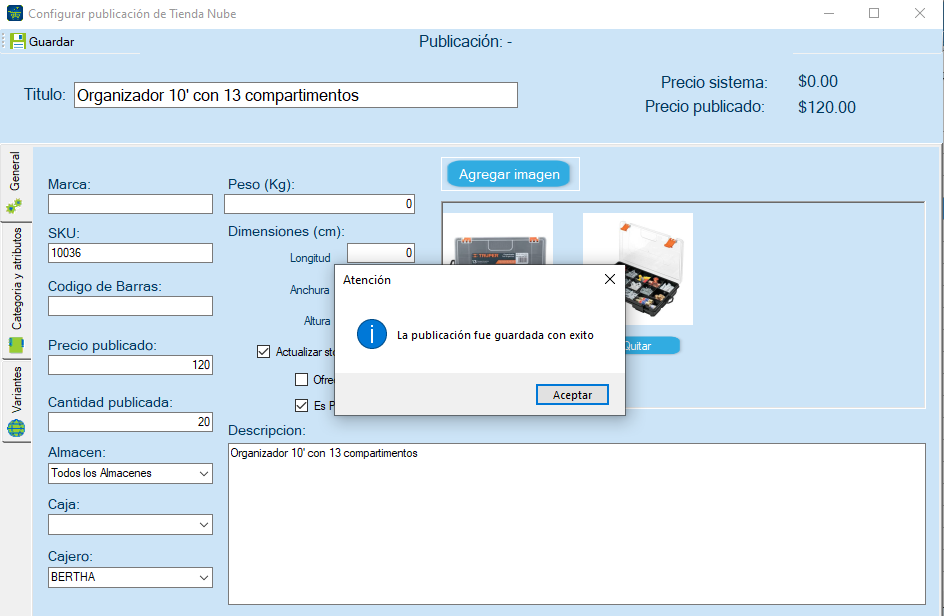This screenshot has width=944, height=616.
Task: Click the 'Dimensiones (cm):' label
Action: (x=286, y=232)
